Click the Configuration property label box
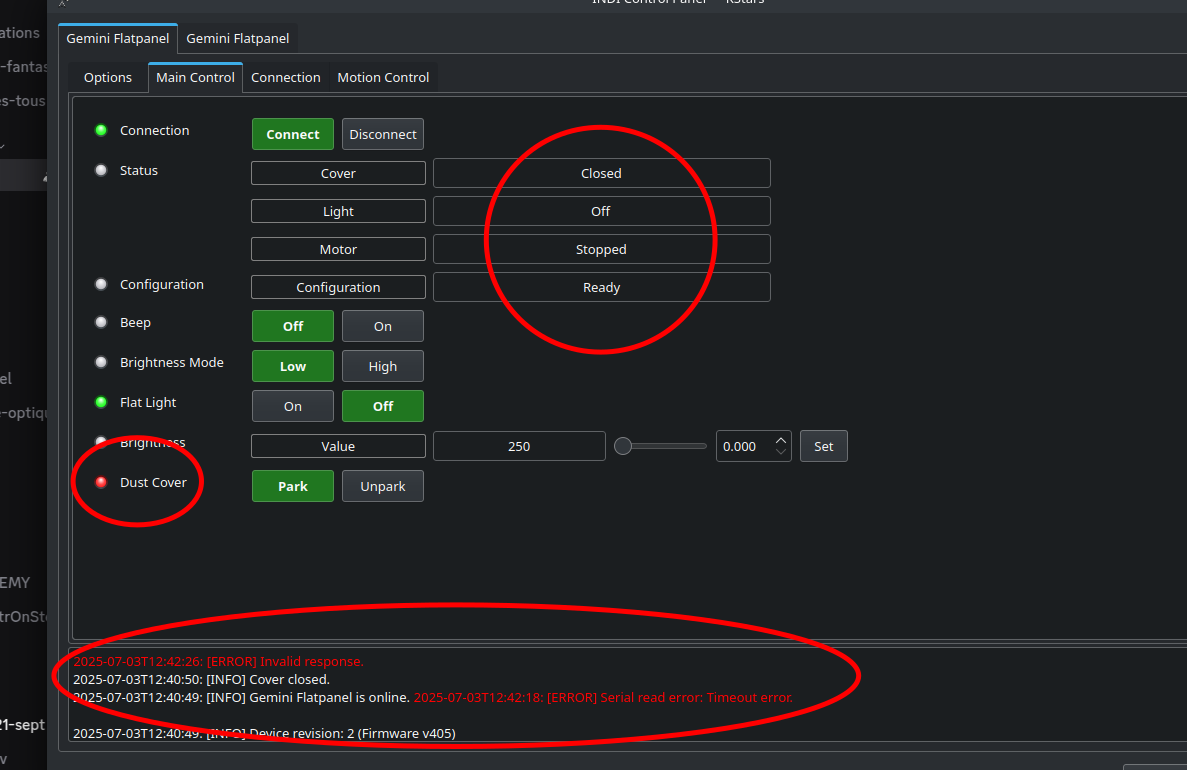Screen dimensions: 1187x770 click(x=338, y=287)
